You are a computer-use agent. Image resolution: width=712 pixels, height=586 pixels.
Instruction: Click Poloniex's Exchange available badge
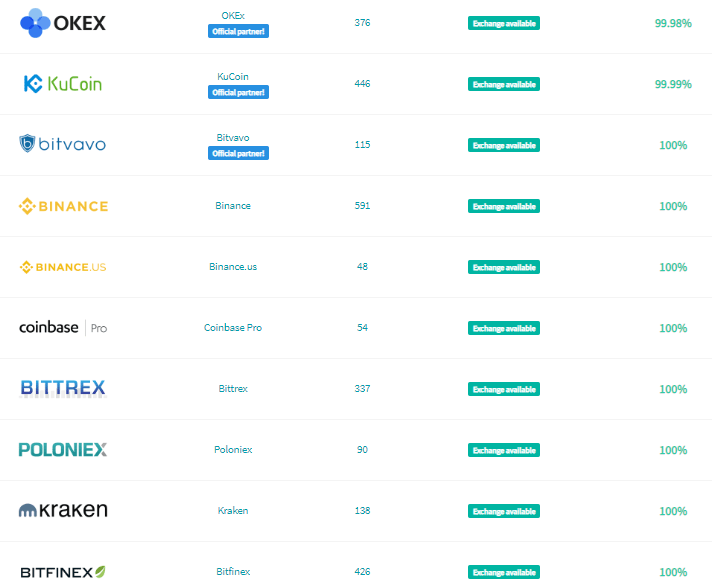[x=504, y=450]
